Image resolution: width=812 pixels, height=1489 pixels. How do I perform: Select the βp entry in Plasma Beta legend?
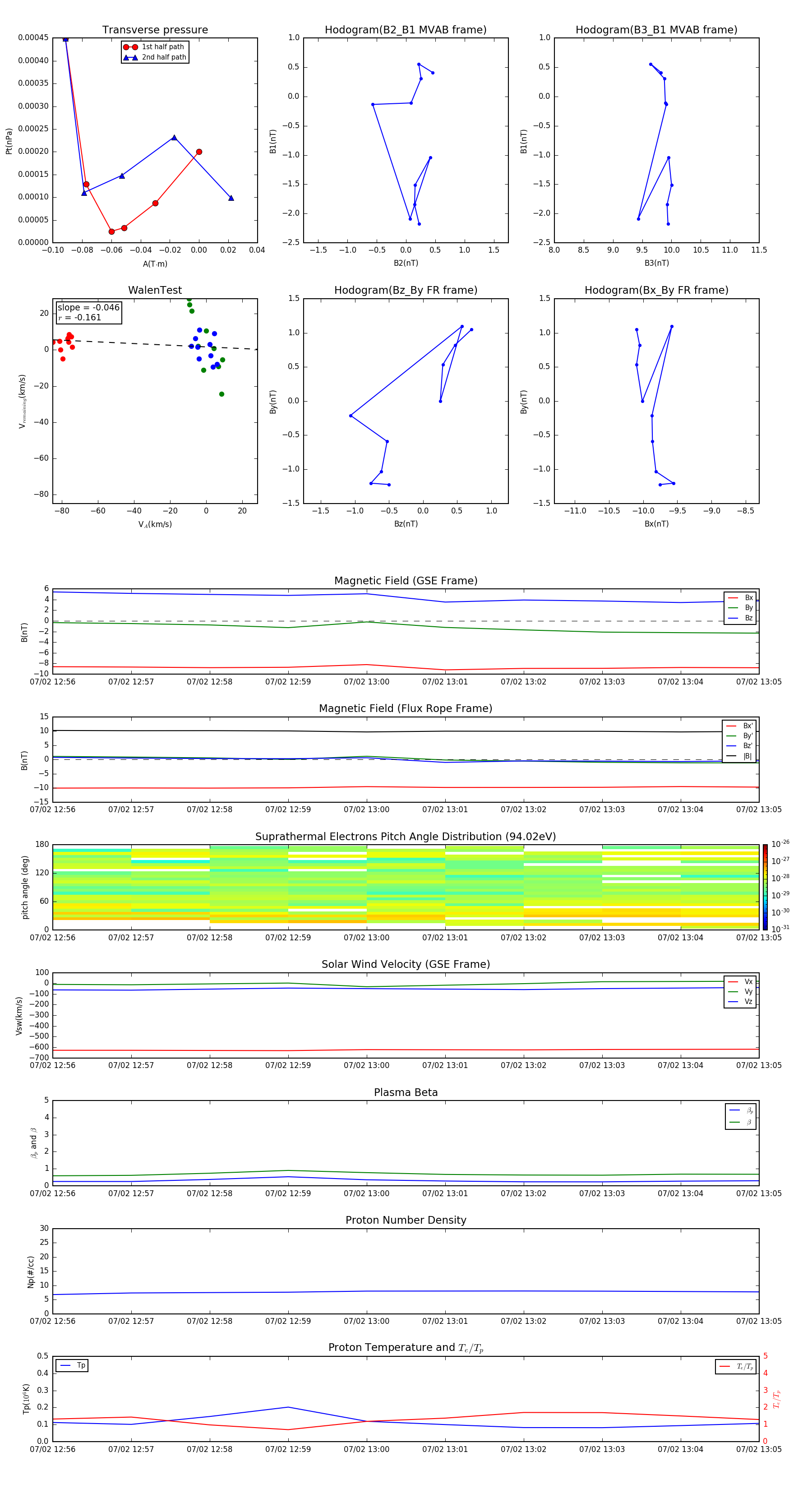point(741,1111)
